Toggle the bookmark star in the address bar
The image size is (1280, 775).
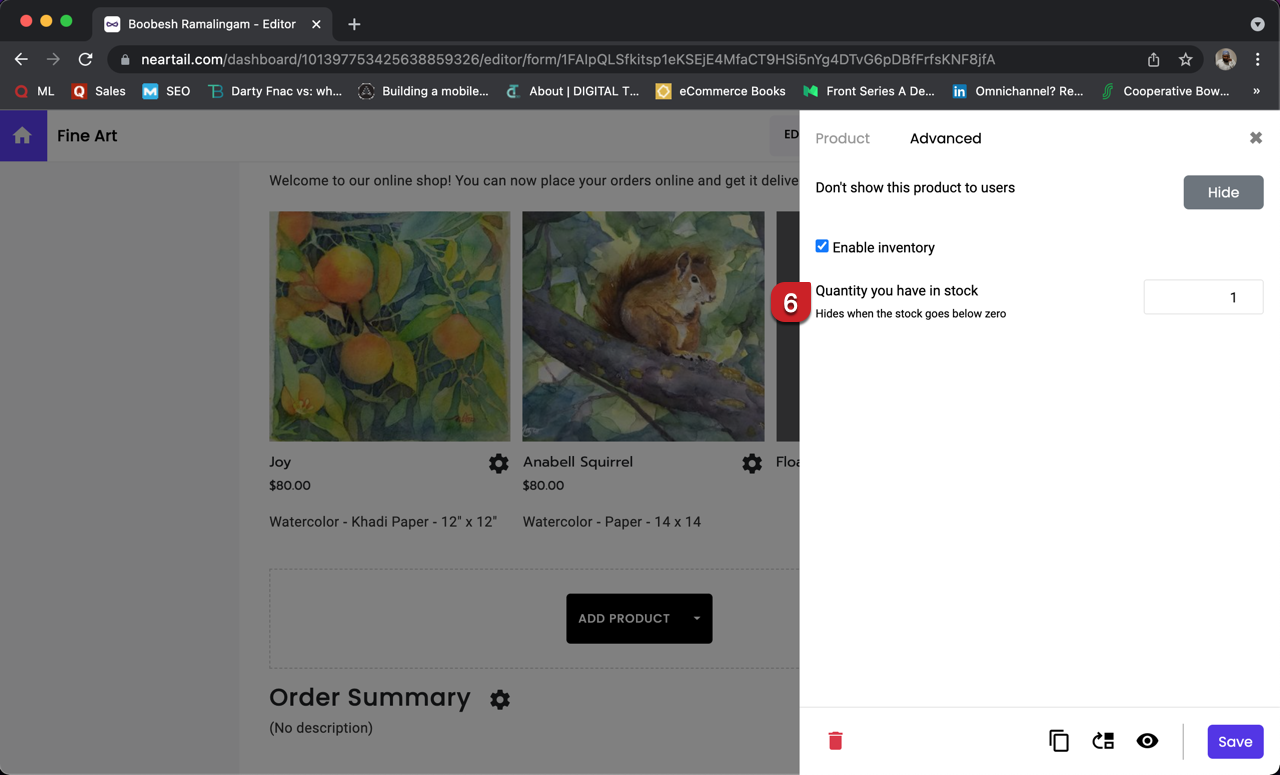point(1186,59)
